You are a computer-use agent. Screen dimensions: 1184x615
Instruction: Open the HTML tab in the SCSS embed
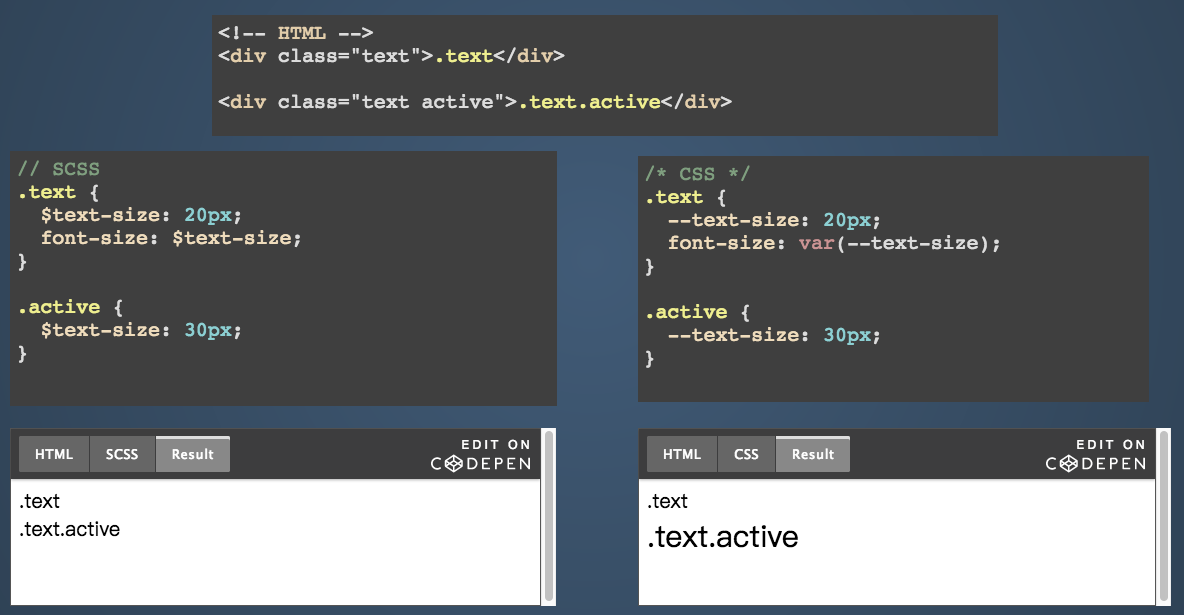pyautogui.click(x=54, y=454)
